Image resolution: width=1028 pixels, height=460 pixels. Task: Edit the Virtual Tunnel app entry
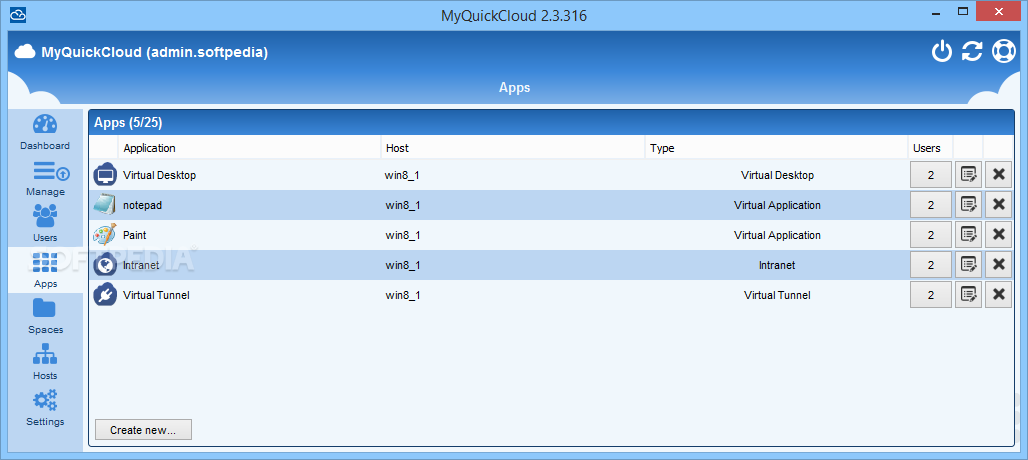tap(968, 295)
